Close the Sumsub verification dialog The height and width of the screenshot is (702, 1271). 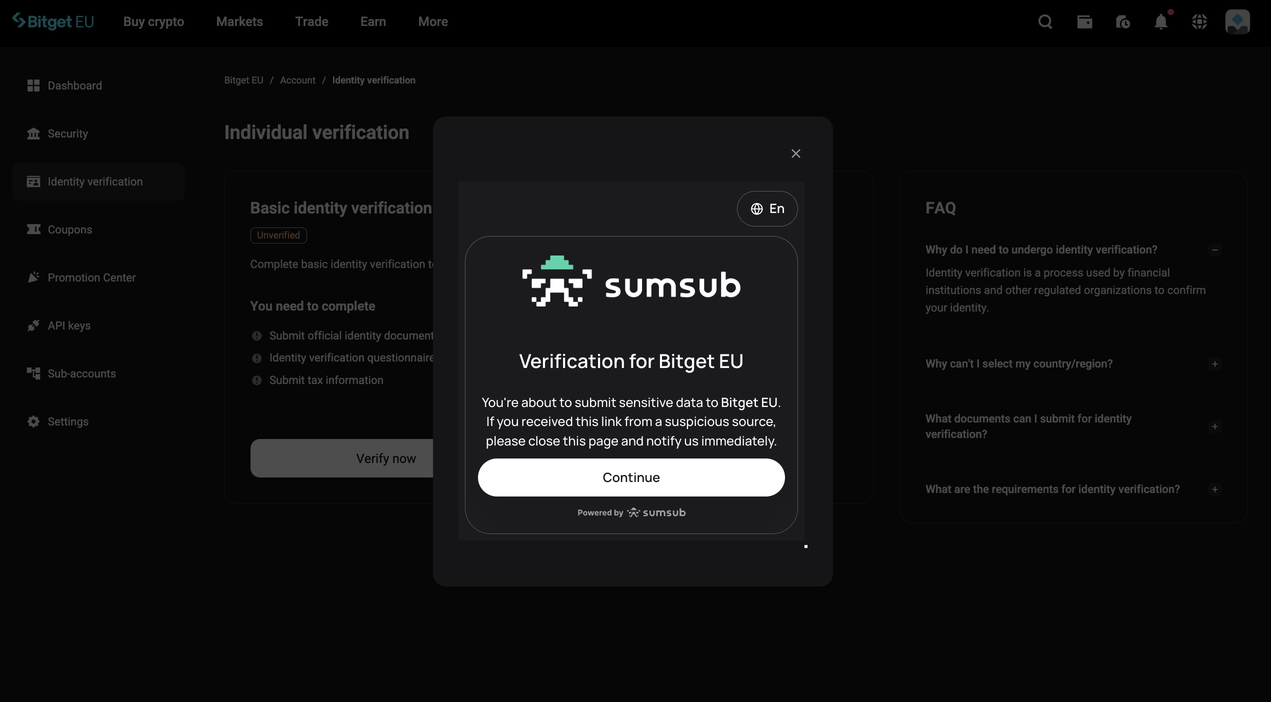[x=796, y=153]
